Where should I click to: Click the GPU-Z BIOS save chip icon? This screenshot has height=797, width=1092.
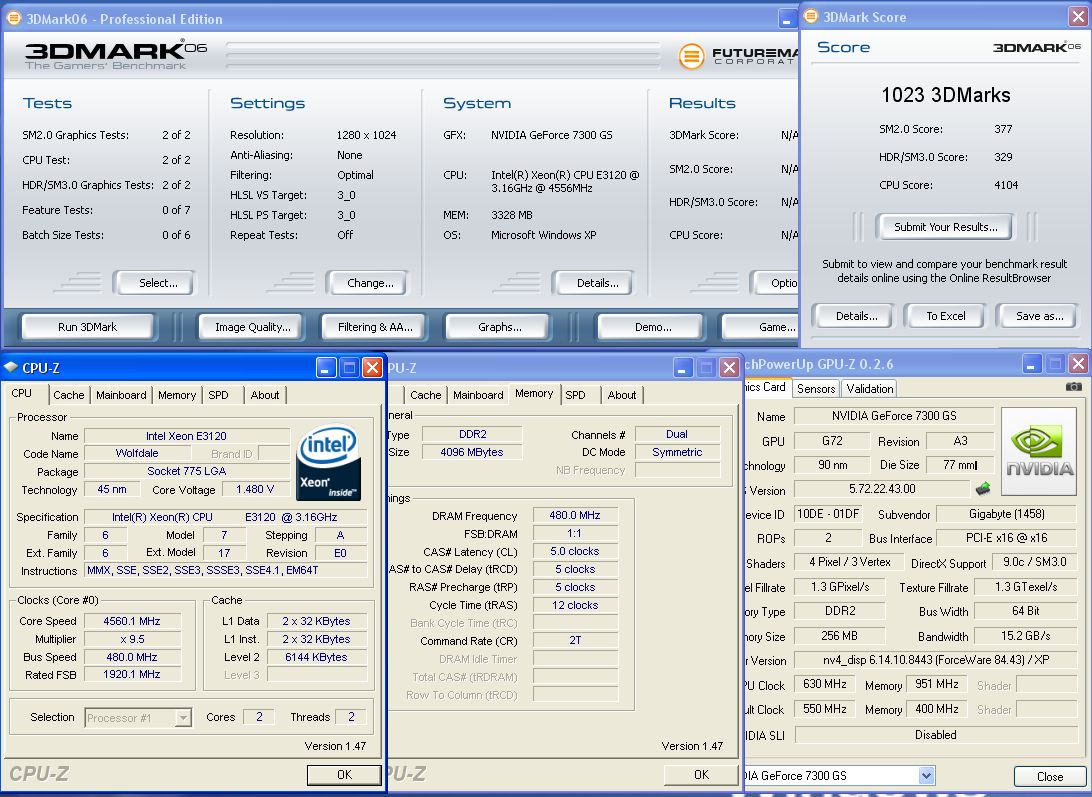pos(983,489)
